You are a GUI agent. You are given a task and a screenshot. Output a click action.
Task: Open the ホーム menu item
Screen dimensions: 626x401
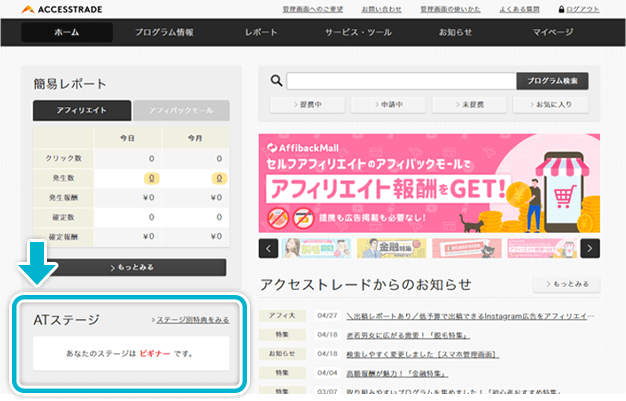67,32
